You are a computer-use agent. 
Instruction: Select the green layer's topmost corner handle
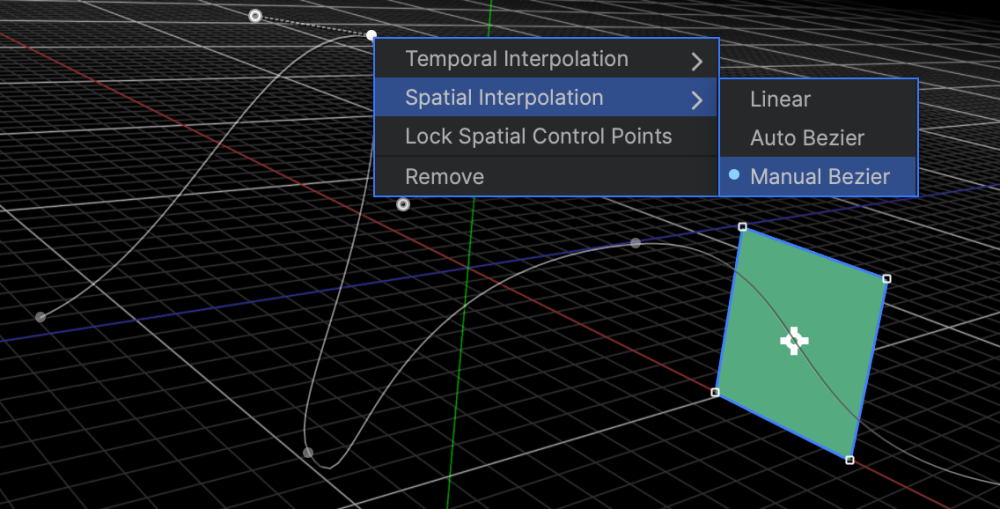[x=742, y=227]
